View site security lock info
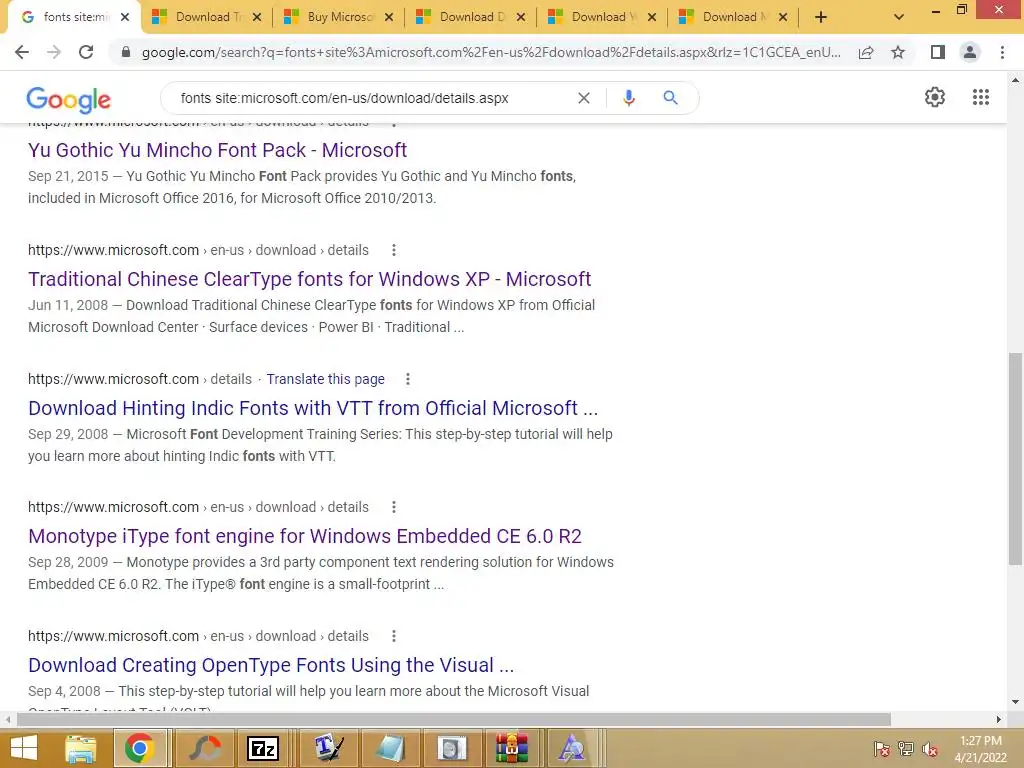This screenshot has width=1024, height=768. 126,52
